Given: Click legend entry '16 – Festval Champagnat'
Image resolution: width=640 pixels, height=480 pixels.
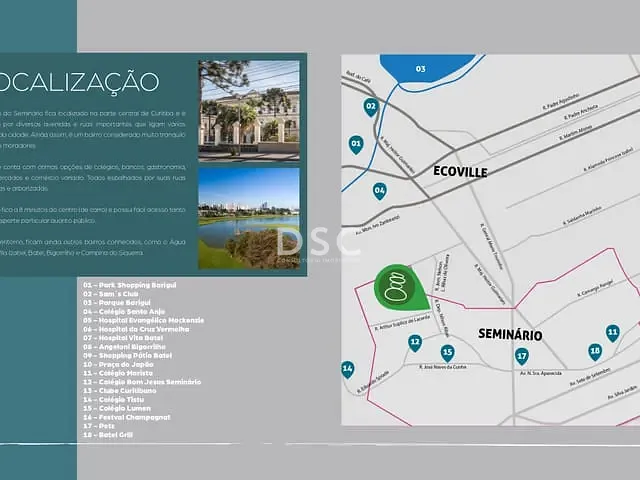Looking at the screenshot, I should click(127, 417).
